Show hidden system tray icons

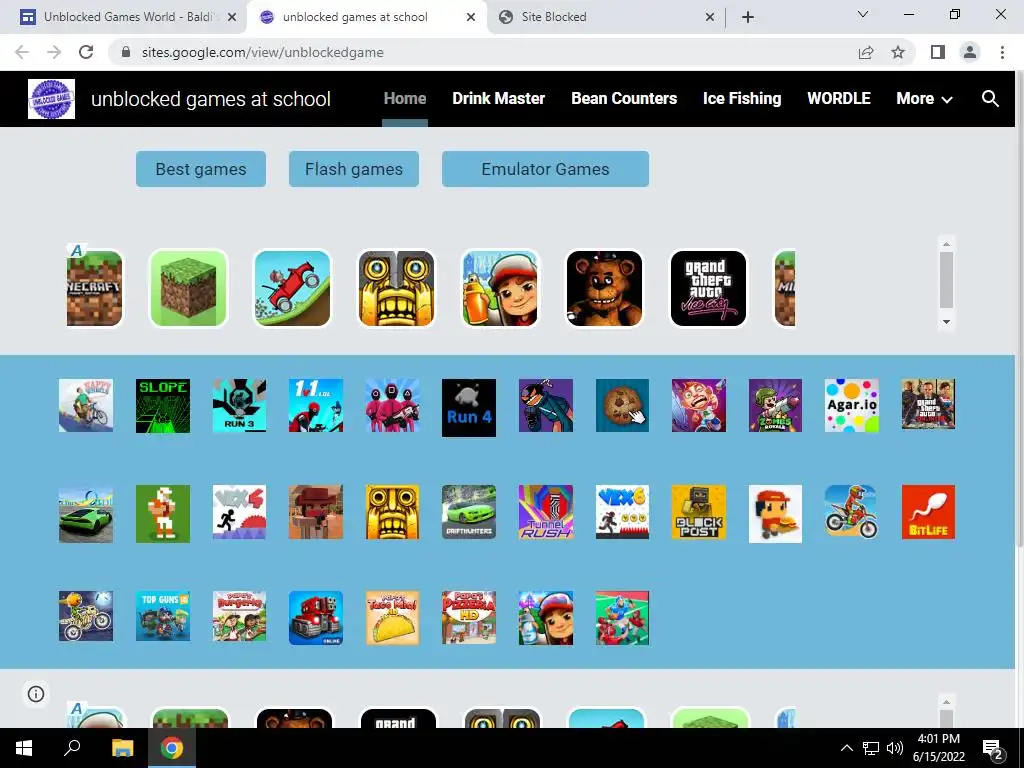point(846,748)
